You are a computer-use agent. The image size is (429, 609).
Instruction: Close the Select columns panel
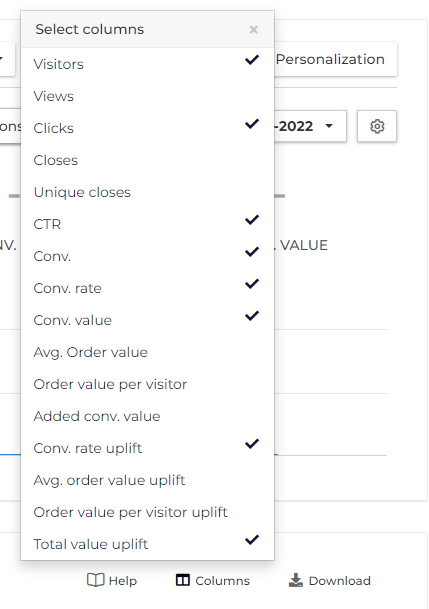254,30
